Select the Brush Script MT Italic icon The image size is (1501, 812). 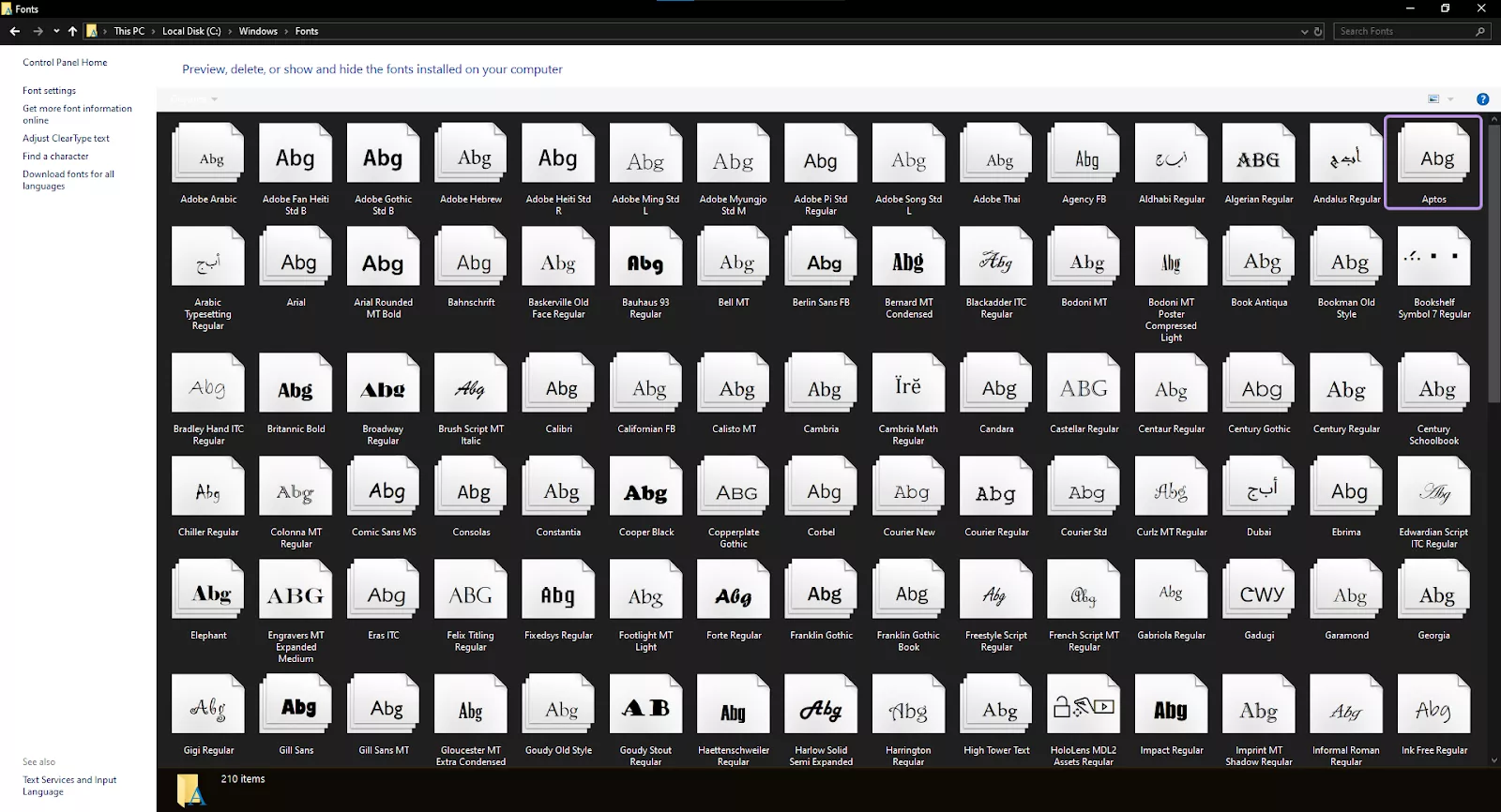coord(471,383)
